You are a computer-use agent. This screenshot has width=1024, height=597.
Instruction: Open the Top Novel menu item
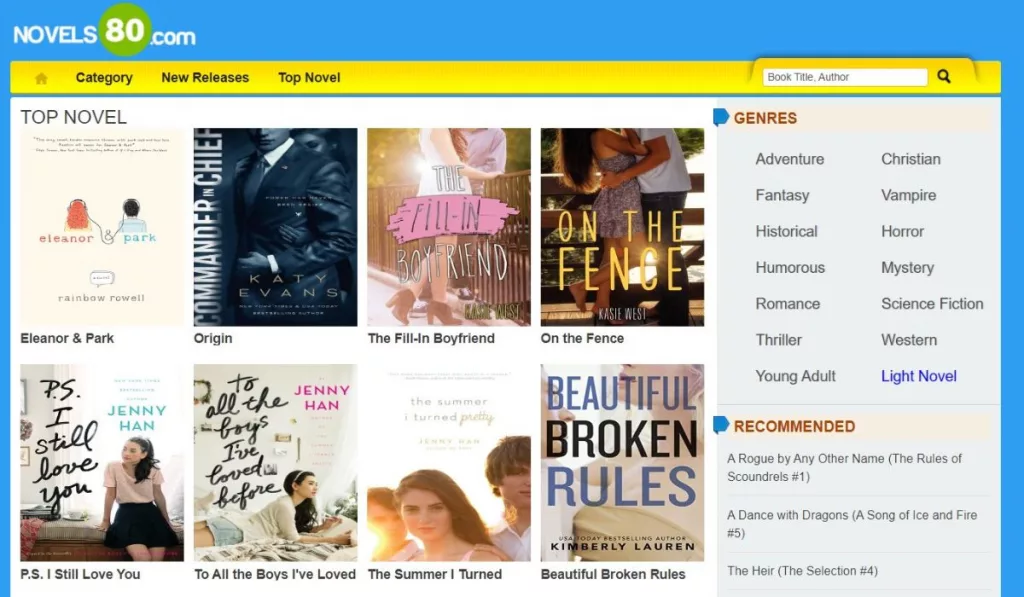coord(309,77)
